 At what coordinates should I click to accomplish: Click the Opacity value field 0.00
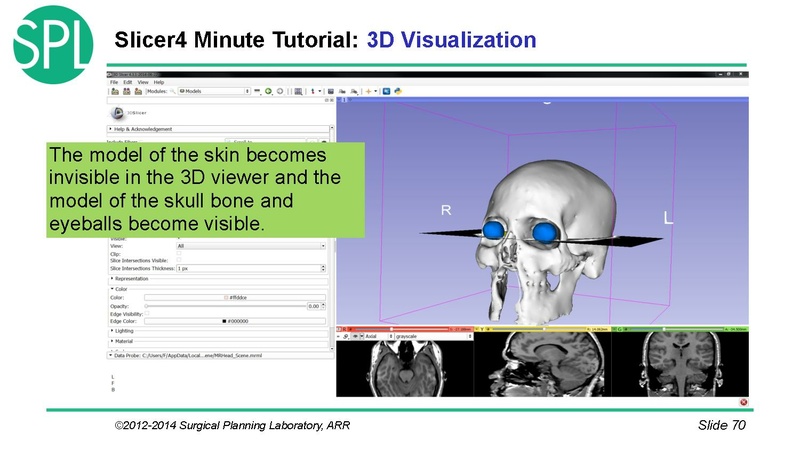313,306
